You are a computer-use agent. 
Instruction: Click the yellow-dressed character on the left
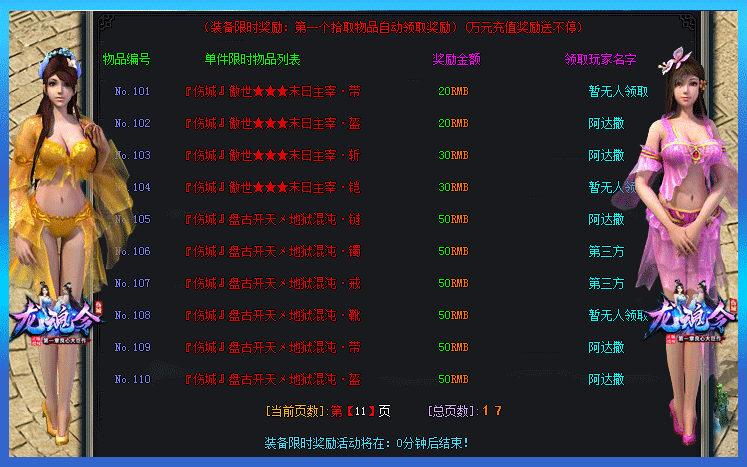pyautogui.click(x=56, y=200)
